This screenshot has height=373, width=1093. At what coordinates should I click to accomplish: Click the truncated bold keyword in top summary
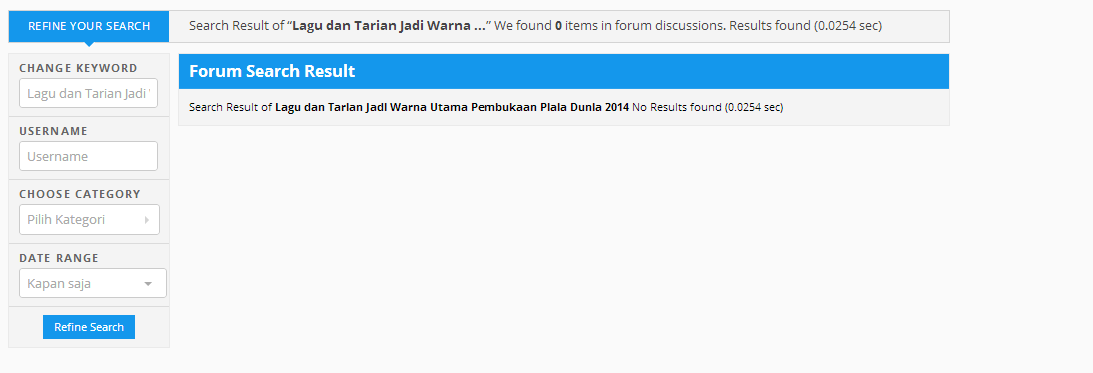click(x=389, y=26)
